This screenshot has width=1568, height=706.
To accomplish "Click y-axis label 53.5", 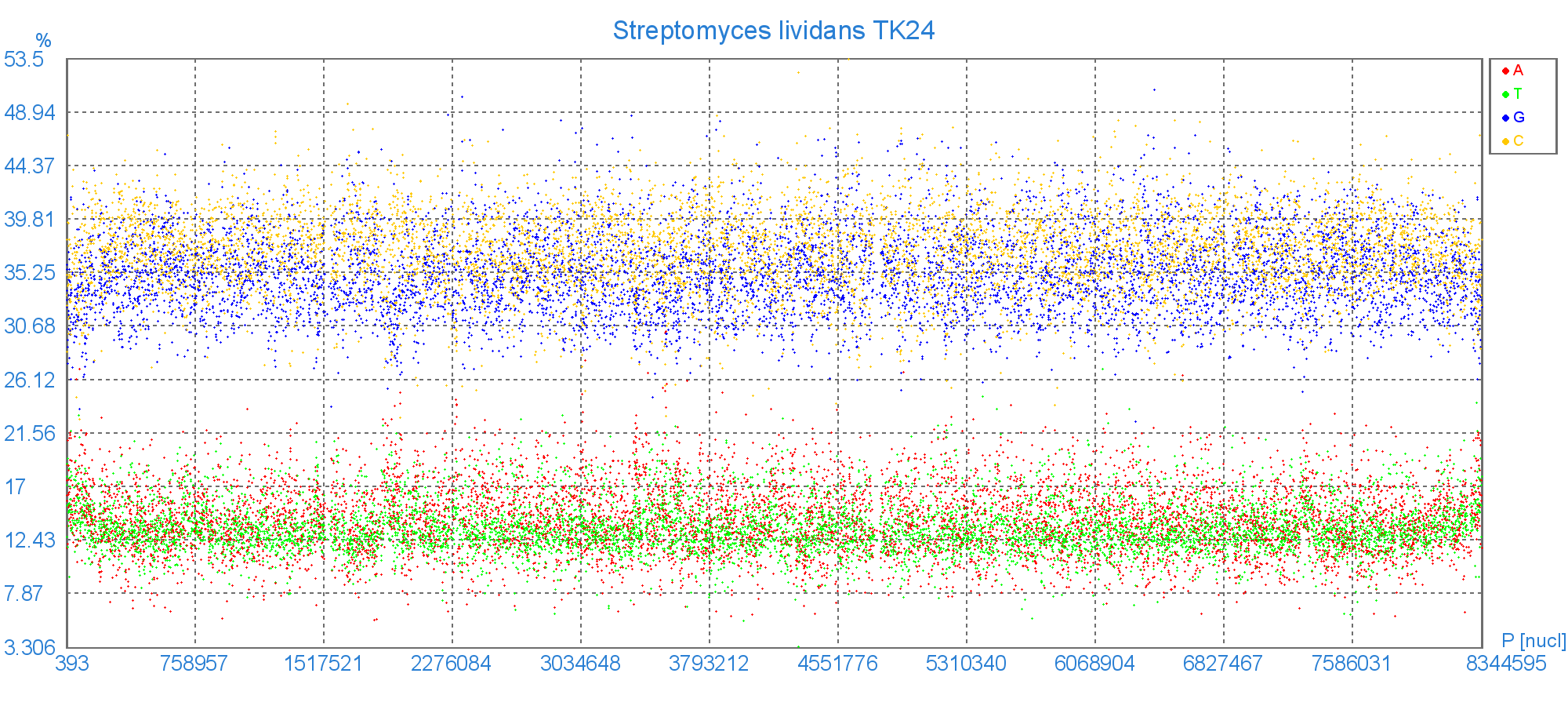I will pyautogui.click(x=24, y=59).
